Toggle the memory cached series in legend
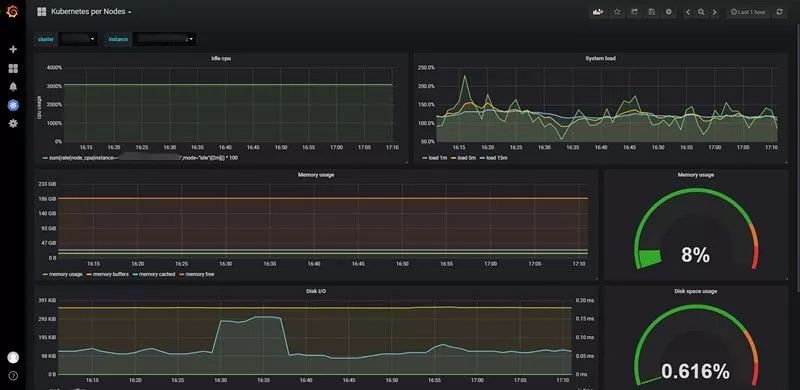This screenshot has width=800, height=390. pos(154,274)
